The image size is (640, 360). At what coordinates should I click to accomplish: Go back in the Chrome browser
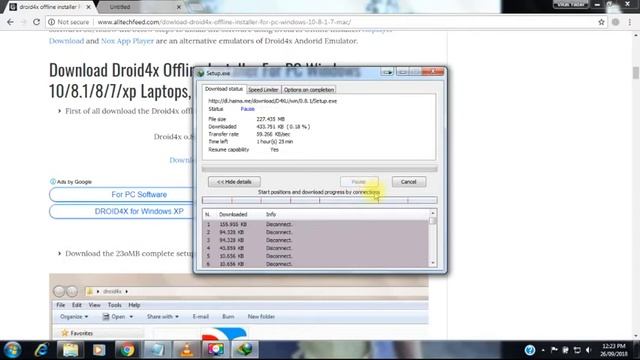point(10,22)
